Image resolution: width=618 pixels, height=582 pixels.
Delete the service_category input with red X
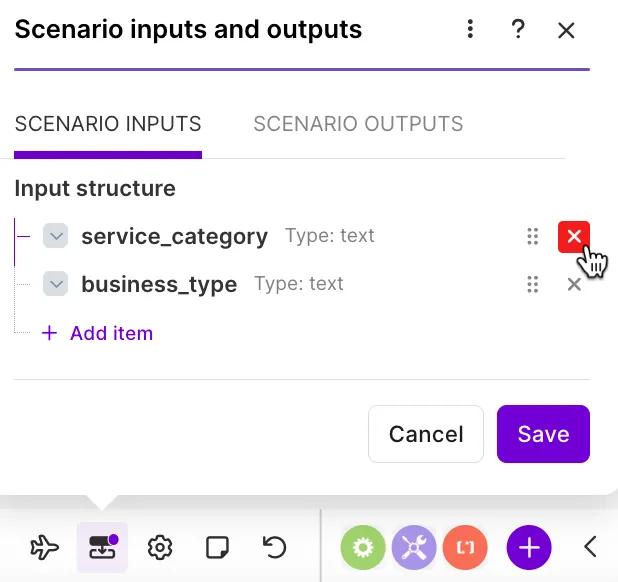(x=574, y=237)
